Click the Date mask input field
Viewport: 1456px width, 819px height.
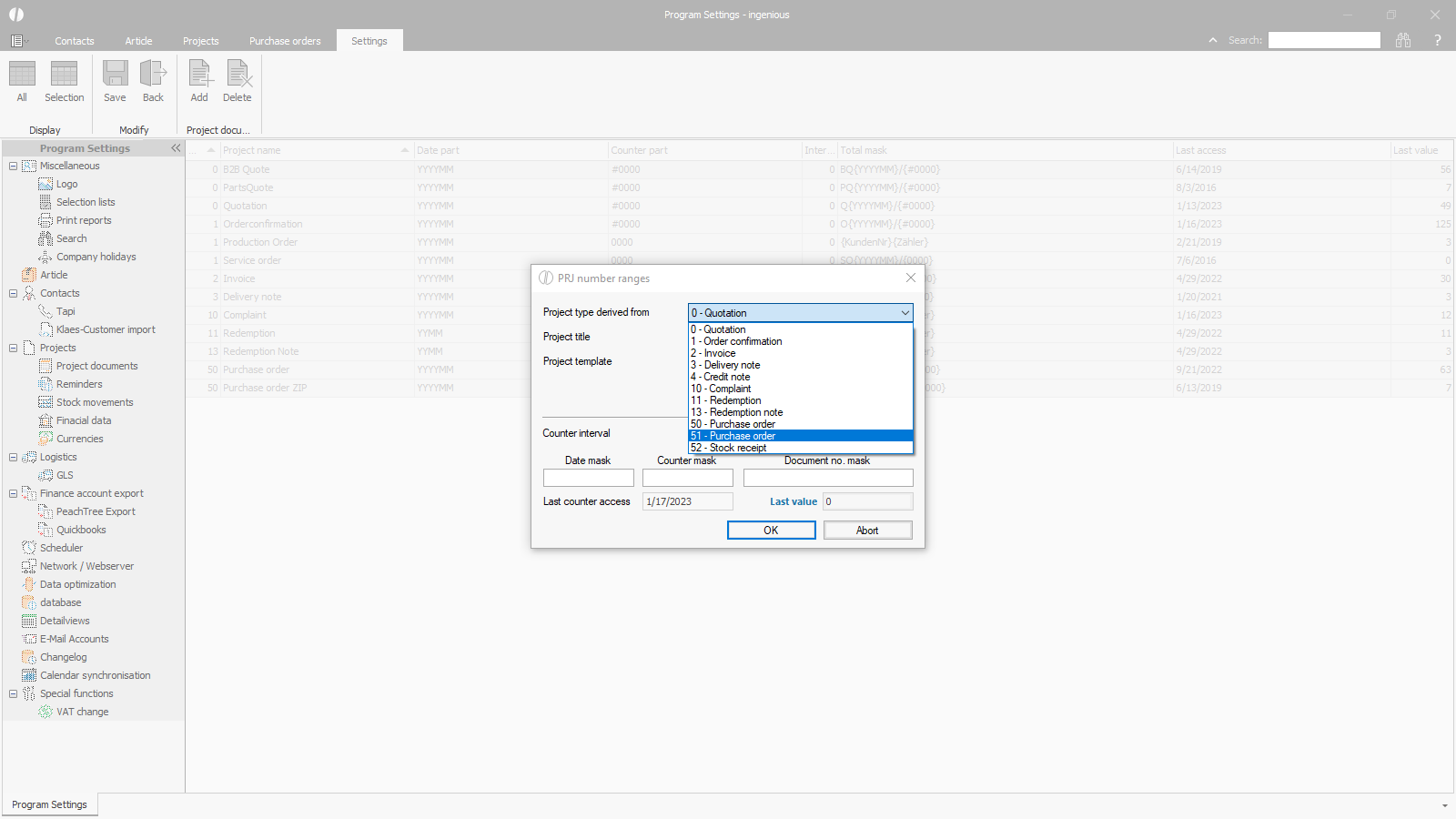588,478
